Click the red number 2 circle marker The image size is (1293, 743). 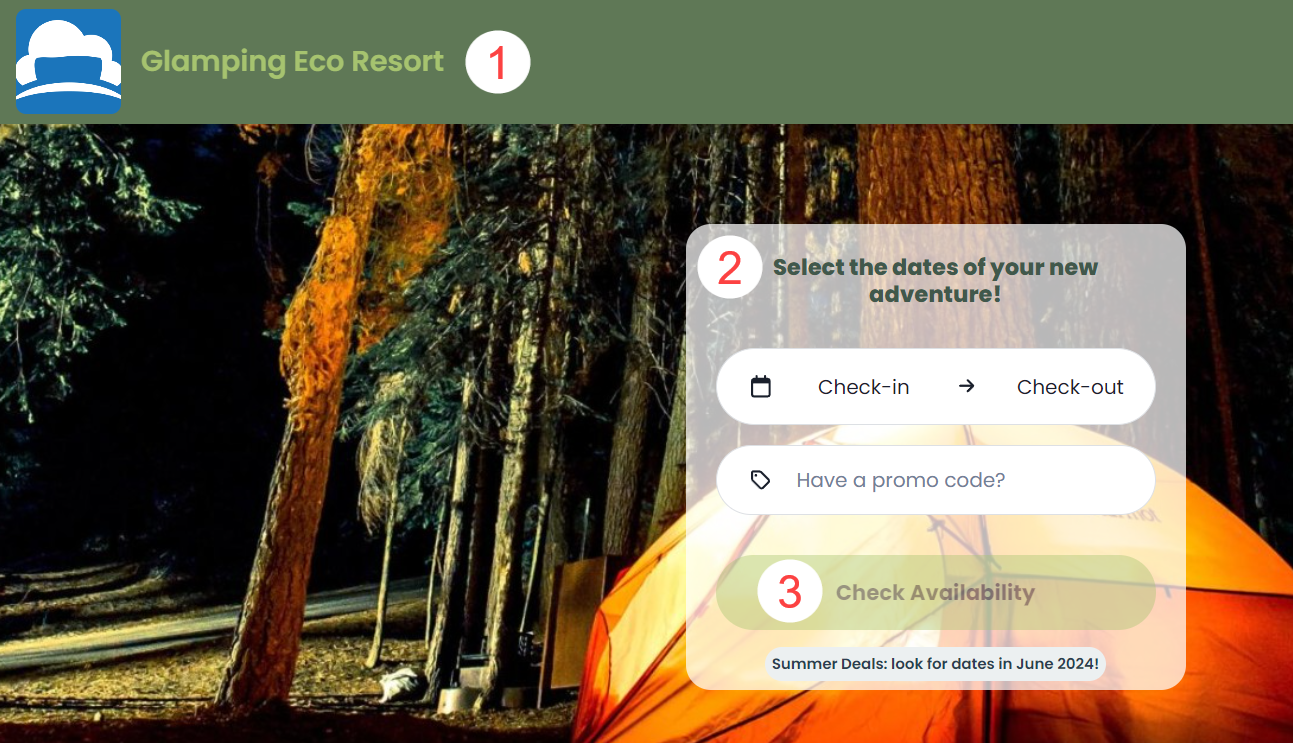(730, 267)
